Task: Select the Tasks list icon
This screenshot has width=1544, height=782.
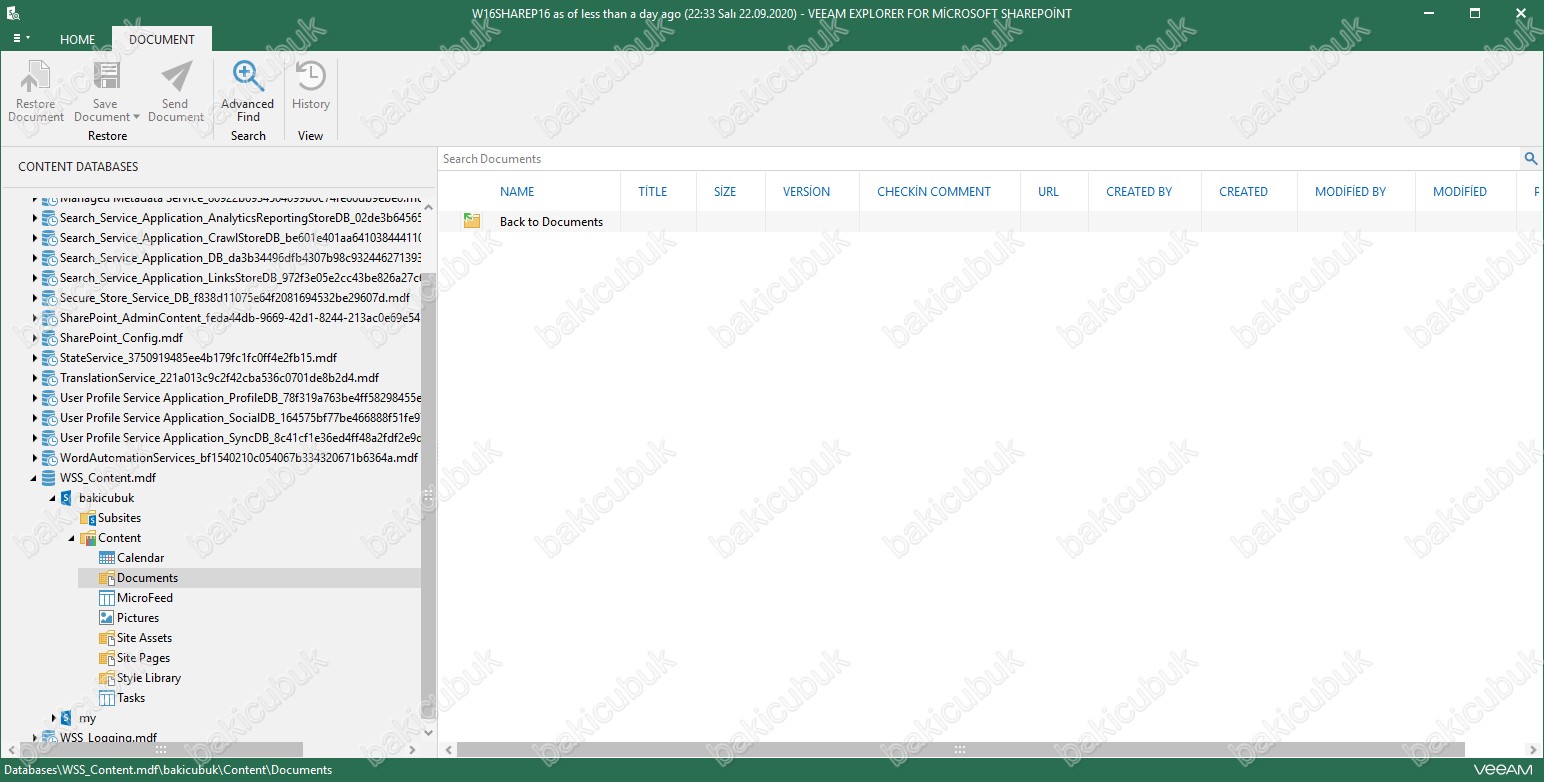Action: tap(107, 698)
